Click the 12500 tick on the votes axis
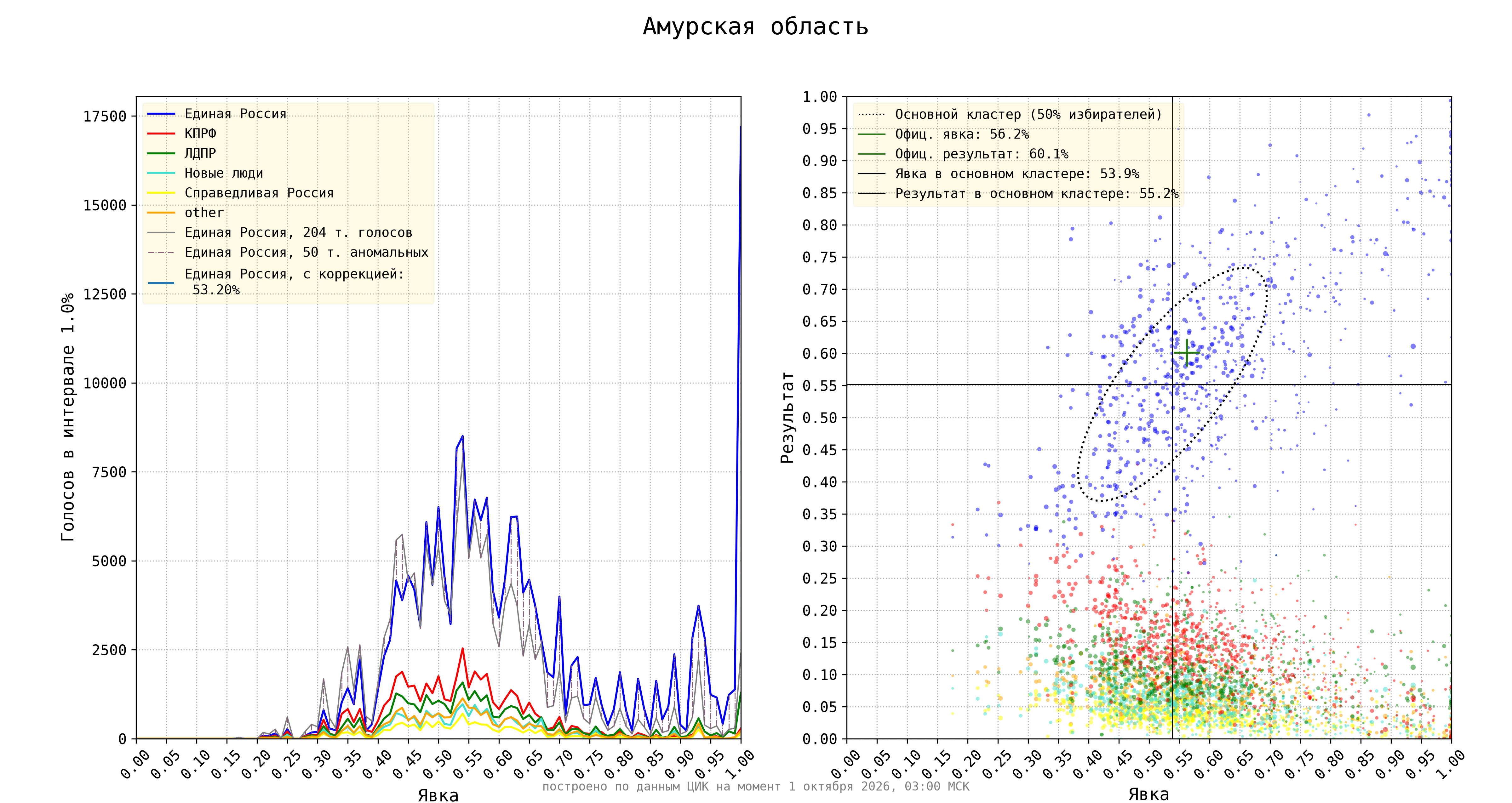Viewport: 1512px width, 803px height. point(105,294)
